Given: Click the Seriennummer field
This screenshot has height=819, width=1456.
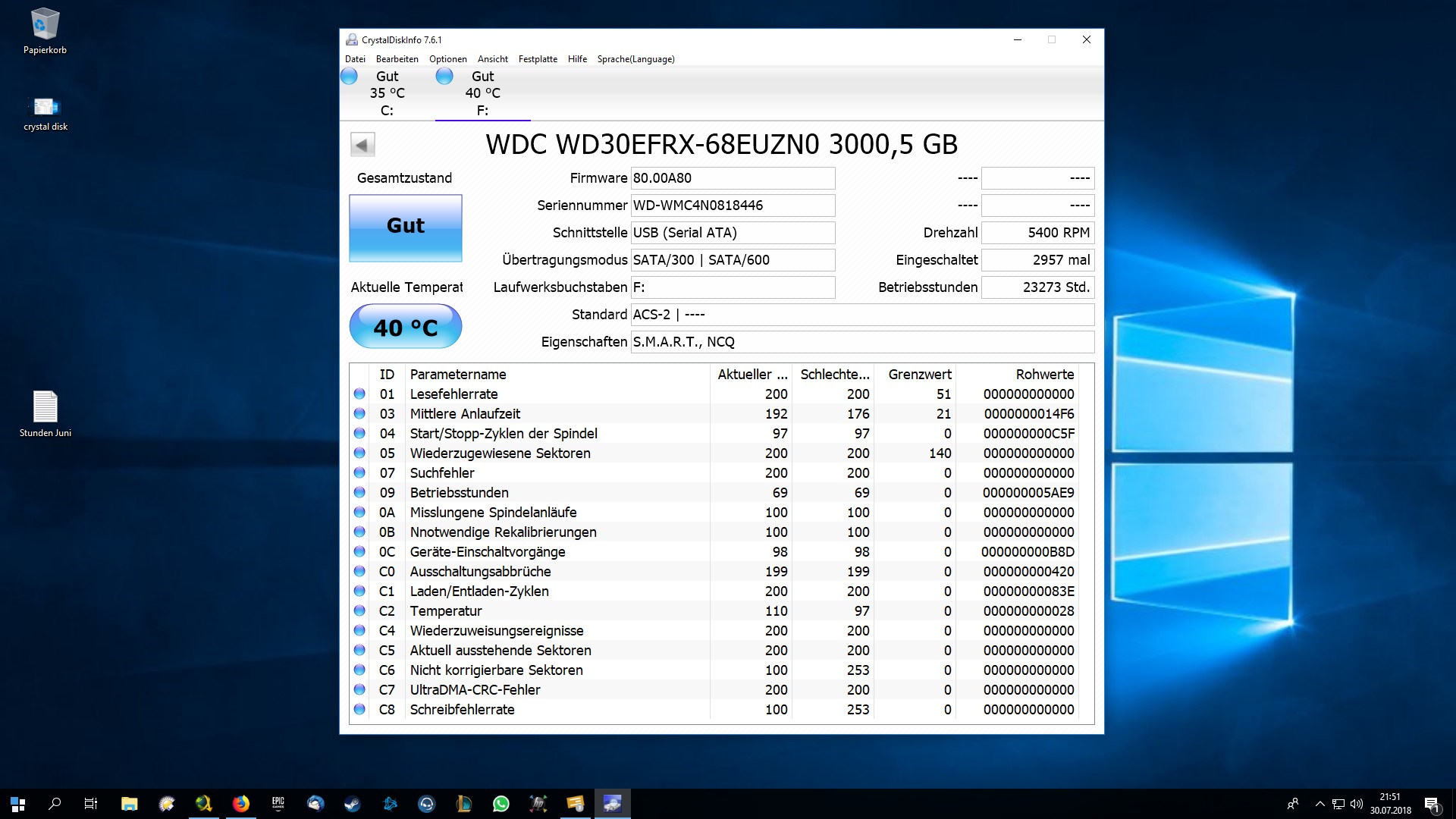Looking at the screenshot, I should tap(733, 206).
